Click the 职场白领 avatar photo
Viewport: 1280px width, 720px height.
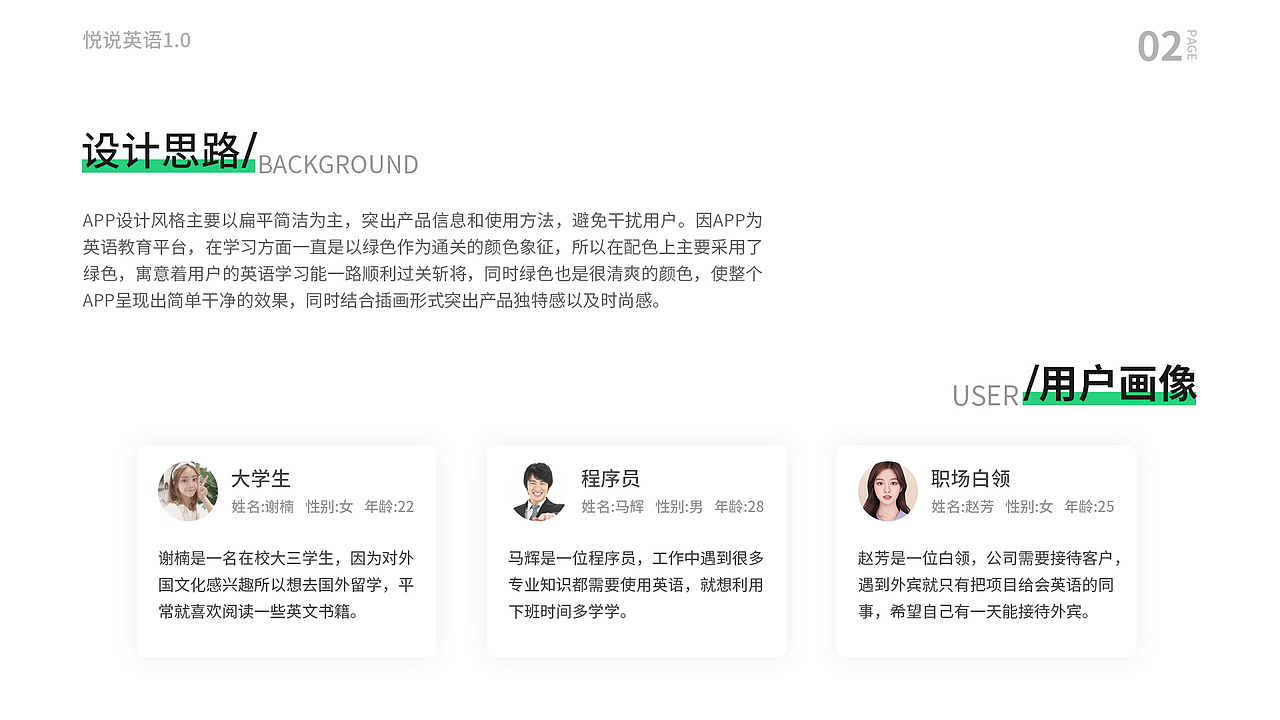(x=887, y=491)
